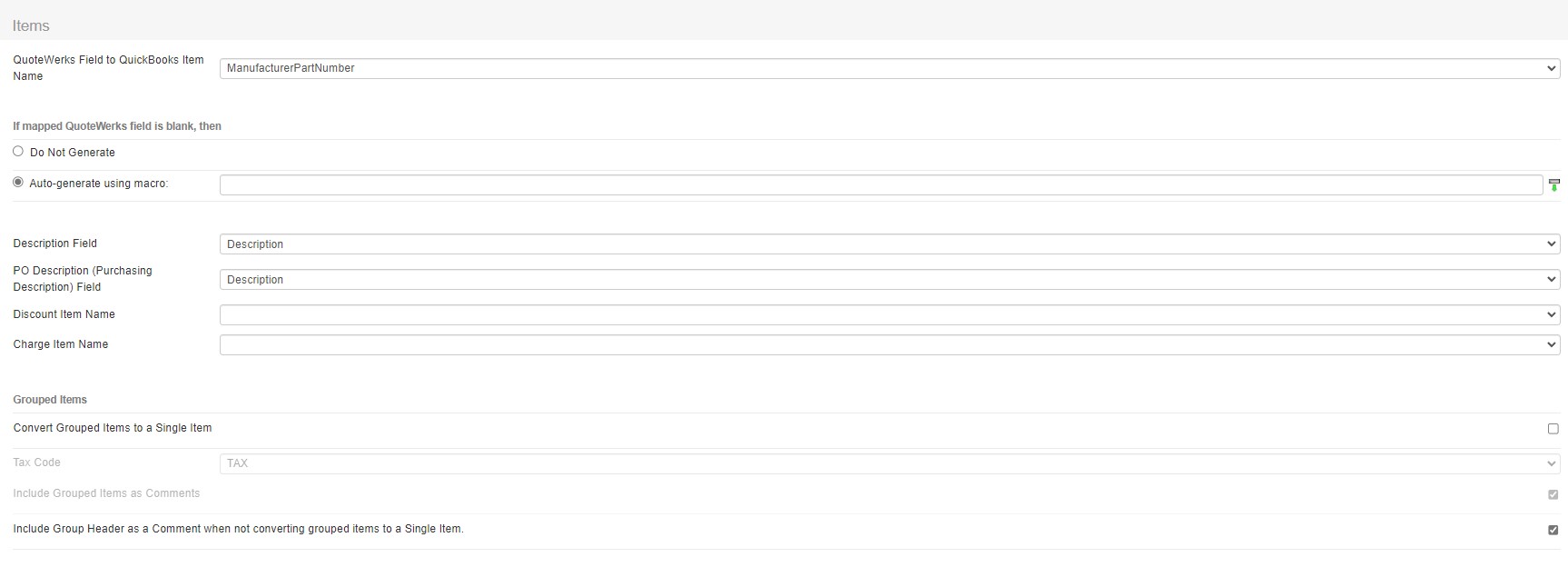Select the Do Not Generate radio button

[x=18, y=152]
